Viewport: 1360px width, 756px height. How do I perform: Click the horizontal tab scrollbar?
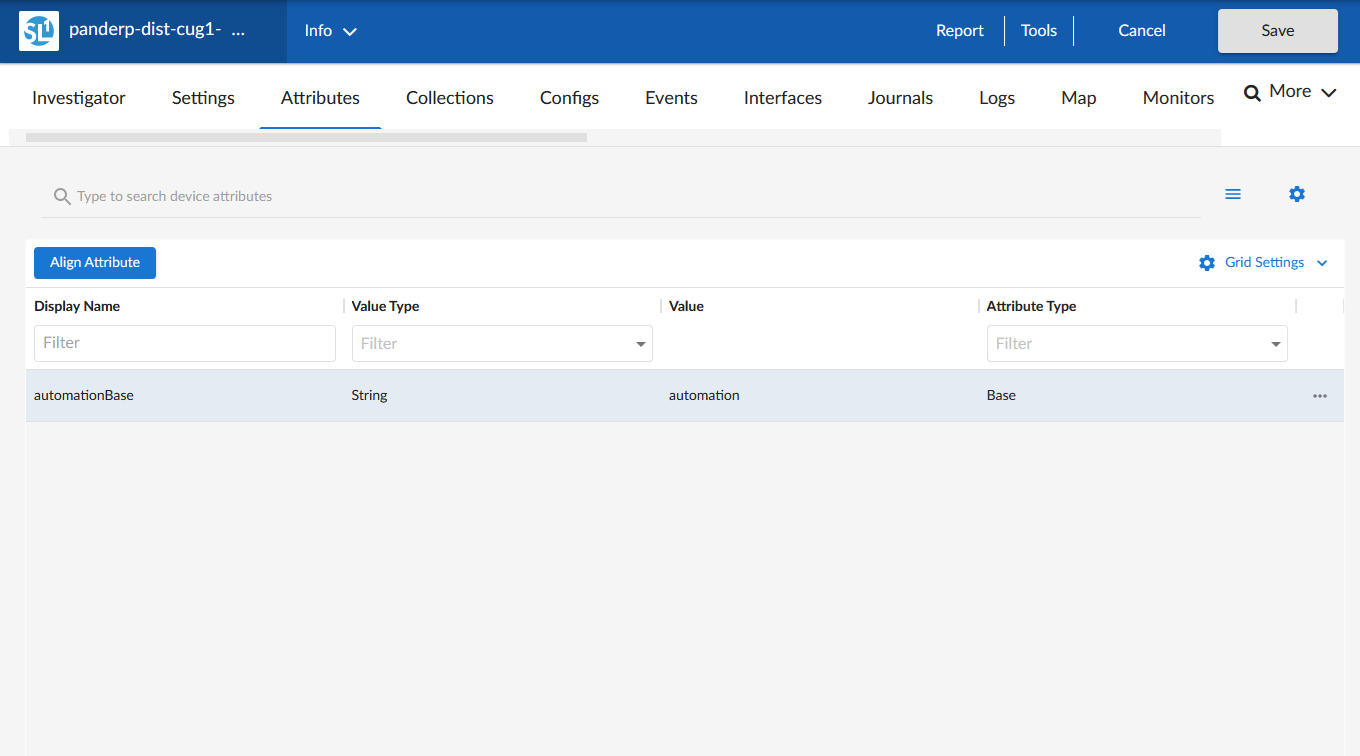pyautogui.click(x=306, y=137)
